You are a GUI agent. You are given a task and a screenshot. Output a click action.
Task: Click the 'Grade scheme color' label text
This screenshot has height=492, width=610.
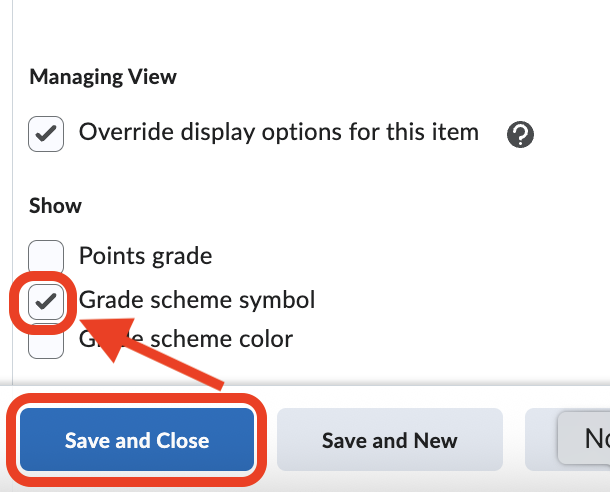200,339
